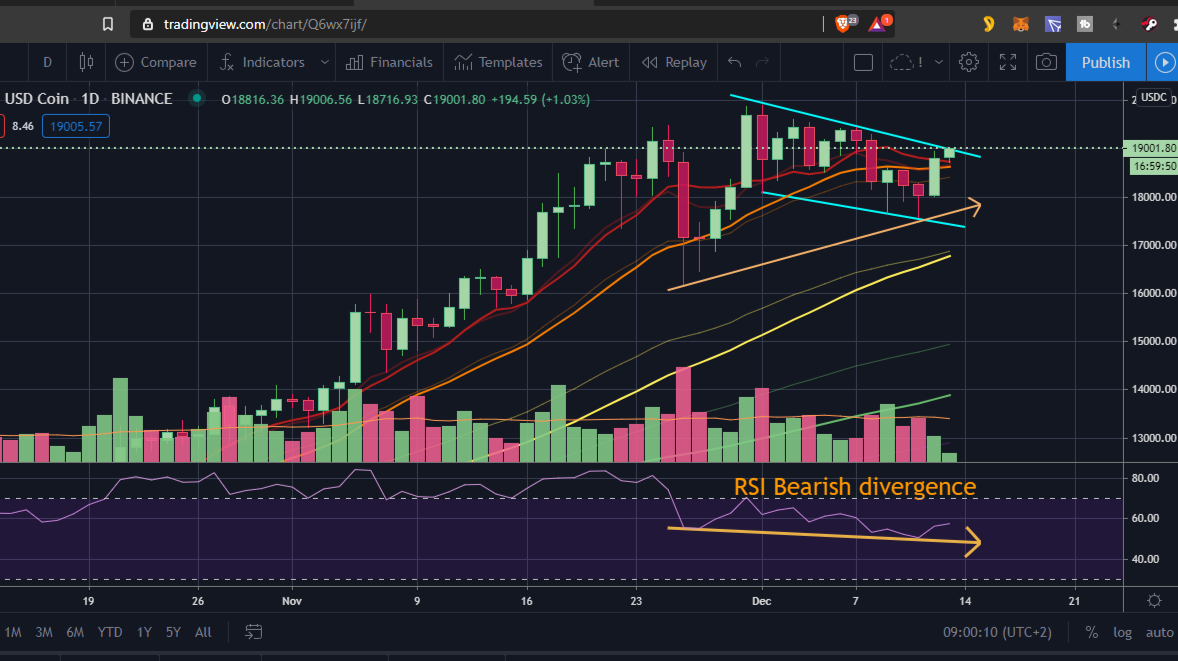Enter fullscreen mode
The image size is (1178, 661).
[1007, 62]
